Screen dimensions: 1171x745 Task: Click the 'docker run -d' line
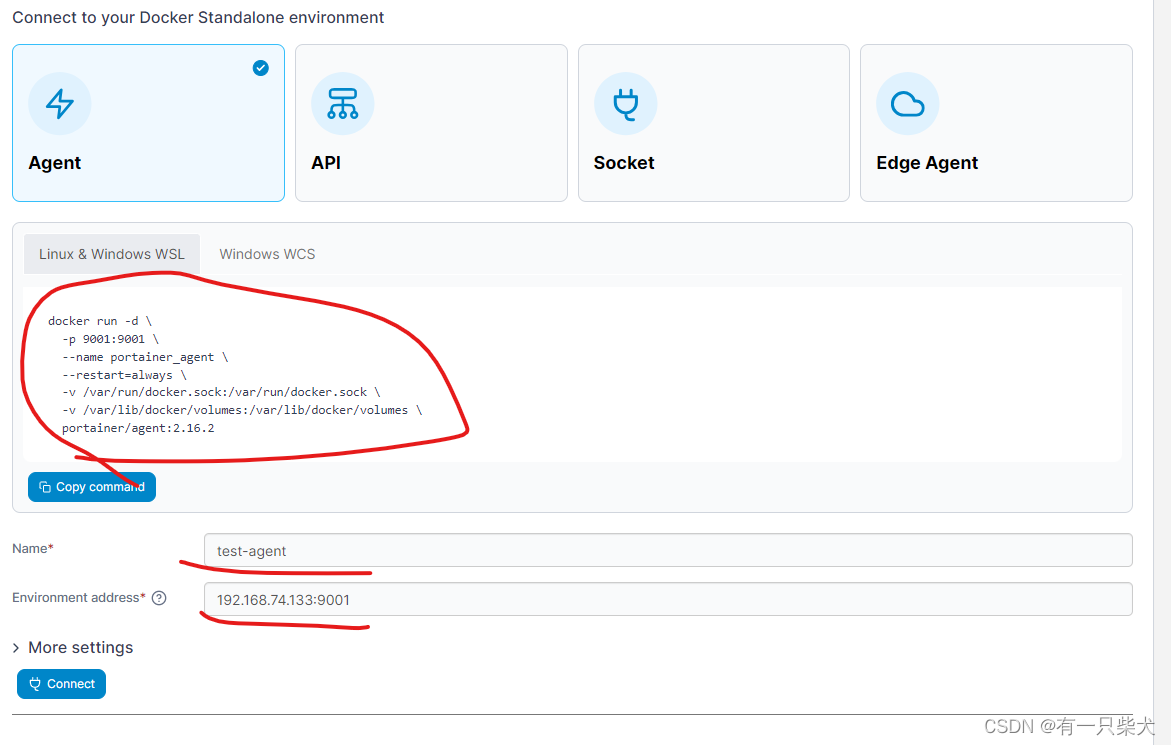100,321
